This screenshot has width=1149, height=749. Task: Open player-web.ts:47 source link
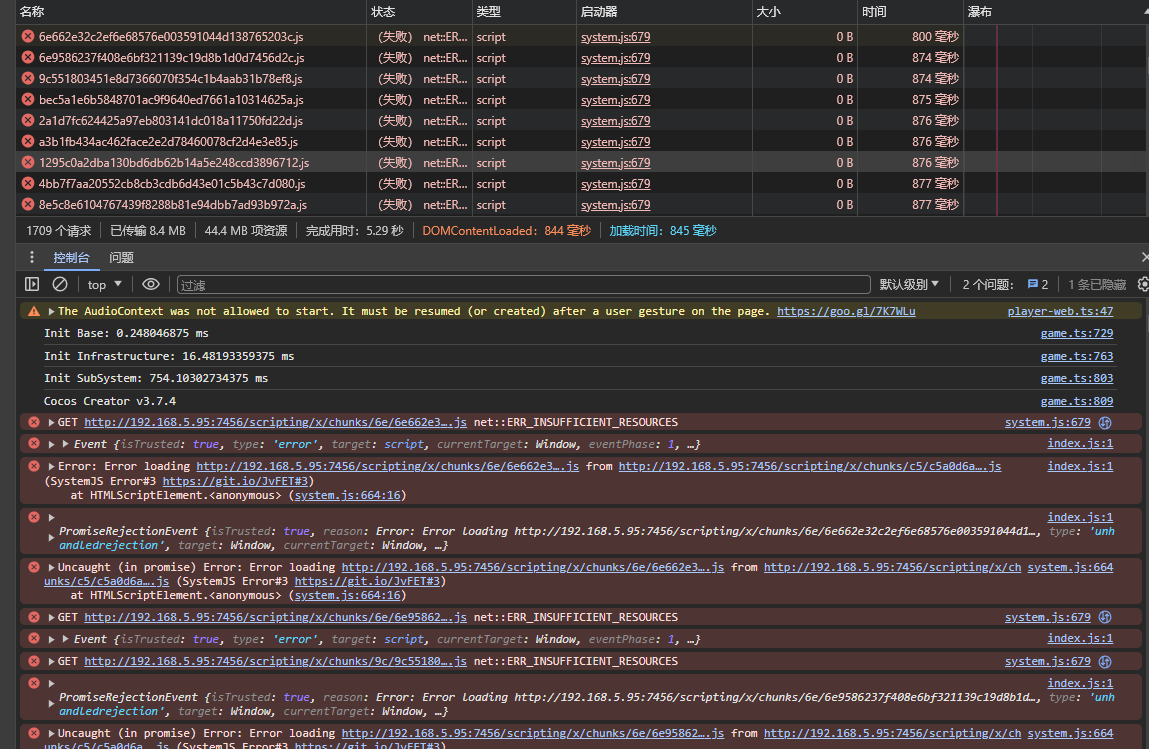1060,311
